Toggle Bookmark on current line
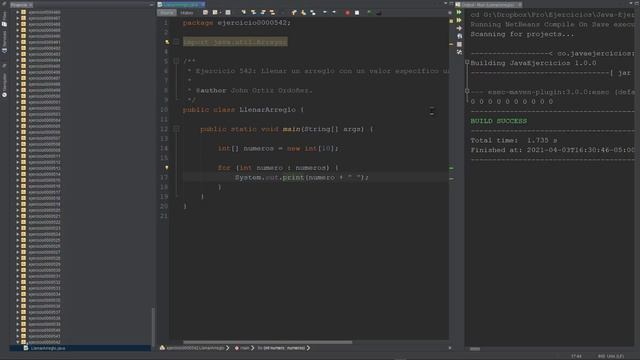The width and height of the screenshot is (640, 360). click(313, 13)
